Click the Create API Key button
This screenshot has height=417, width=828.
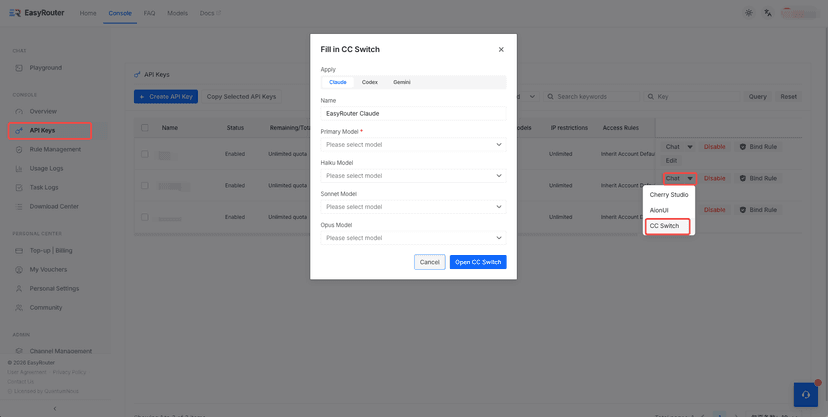(x=166, y=97)
